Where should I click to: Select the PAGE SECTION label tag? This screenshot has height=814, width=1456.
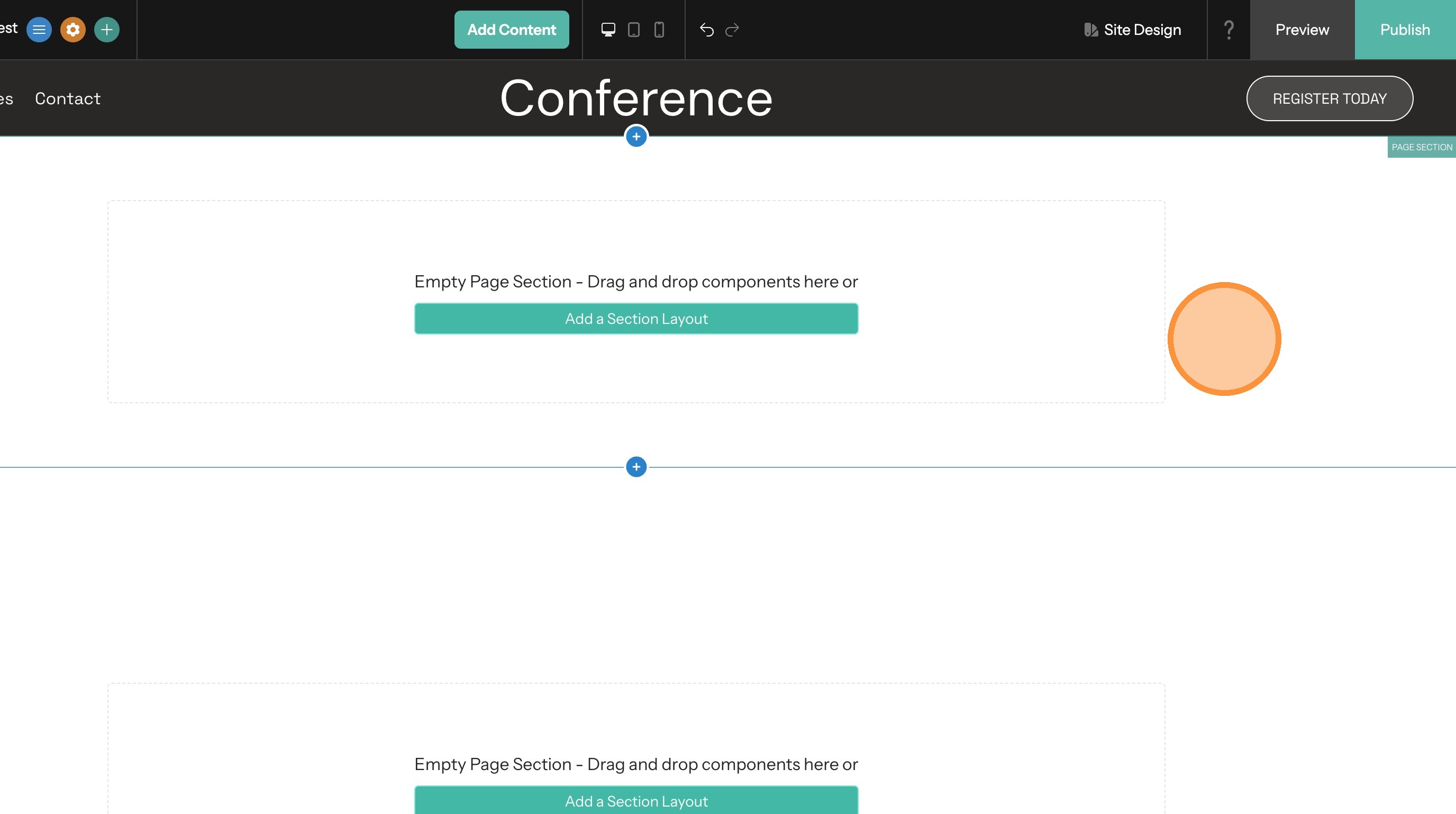click(x=1422, y=147)
